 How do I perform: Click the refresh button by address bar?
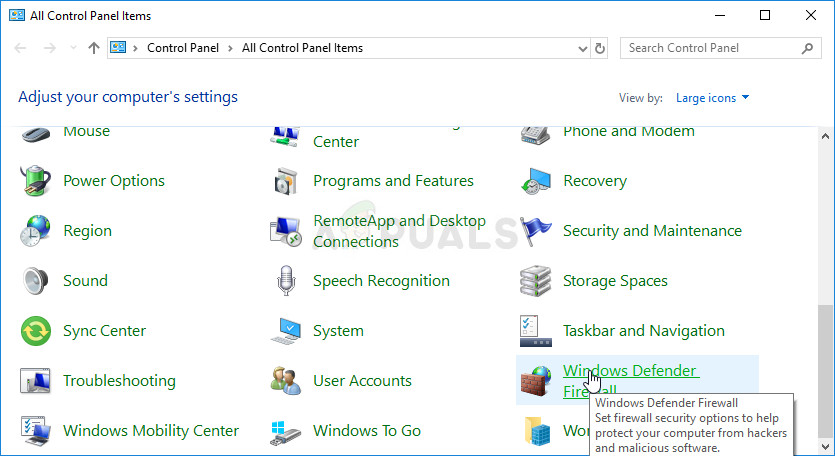600,48
